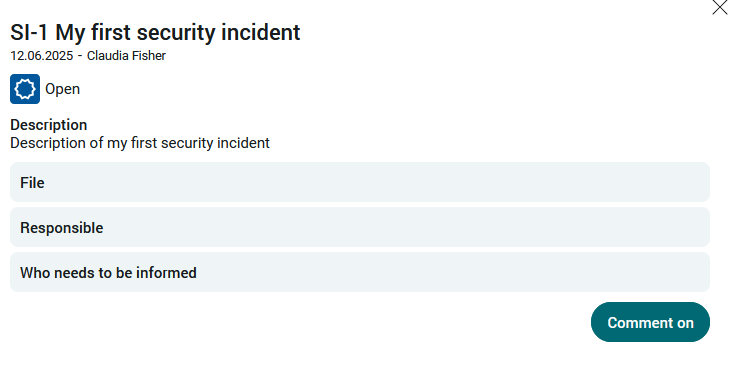Image resolution: width=730 pixels, height=365 pixels.
Task: Click the 'My first security incident' heading
Action: 178,33
